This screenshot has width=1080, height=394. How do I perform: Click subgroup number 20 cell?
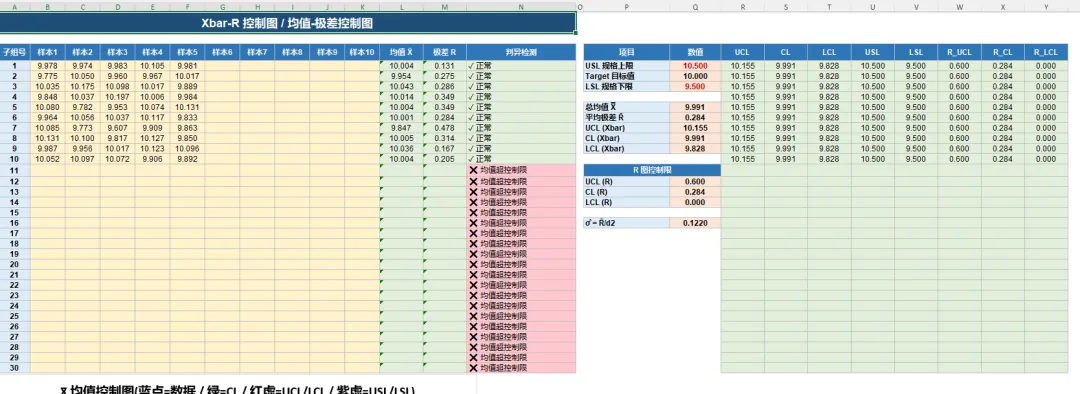(x=14, y=265)
